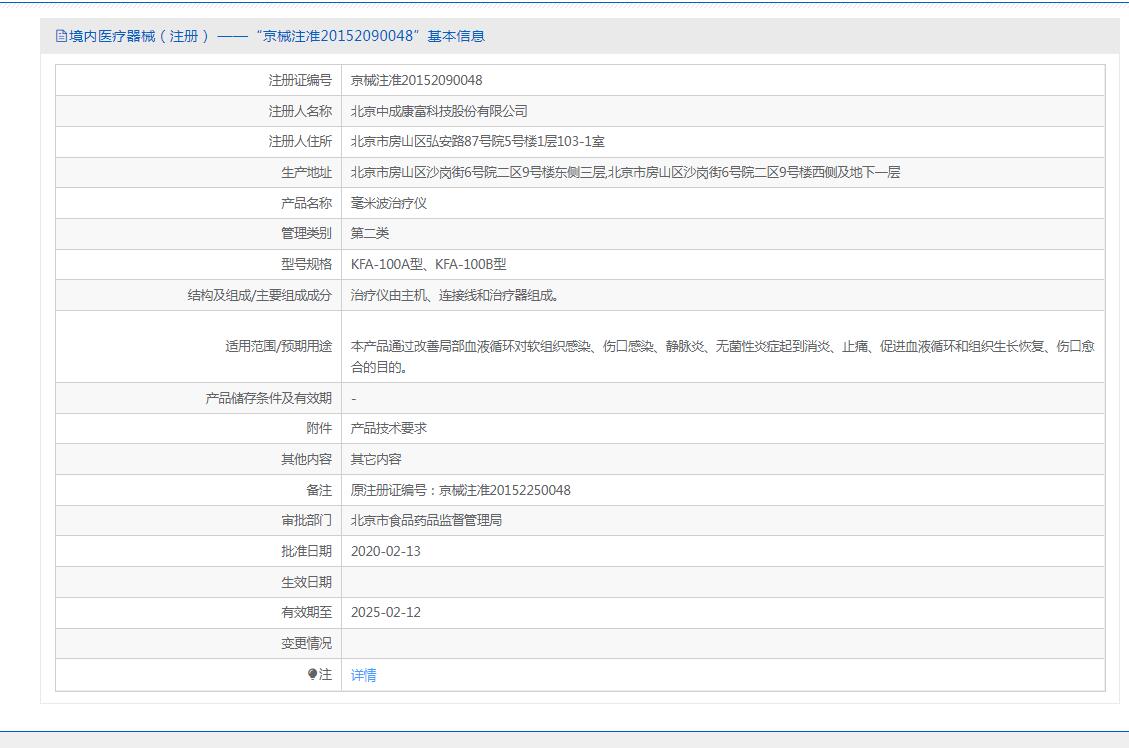
Task: Click the 审批部门 row label
Action: tap(307, 521)
